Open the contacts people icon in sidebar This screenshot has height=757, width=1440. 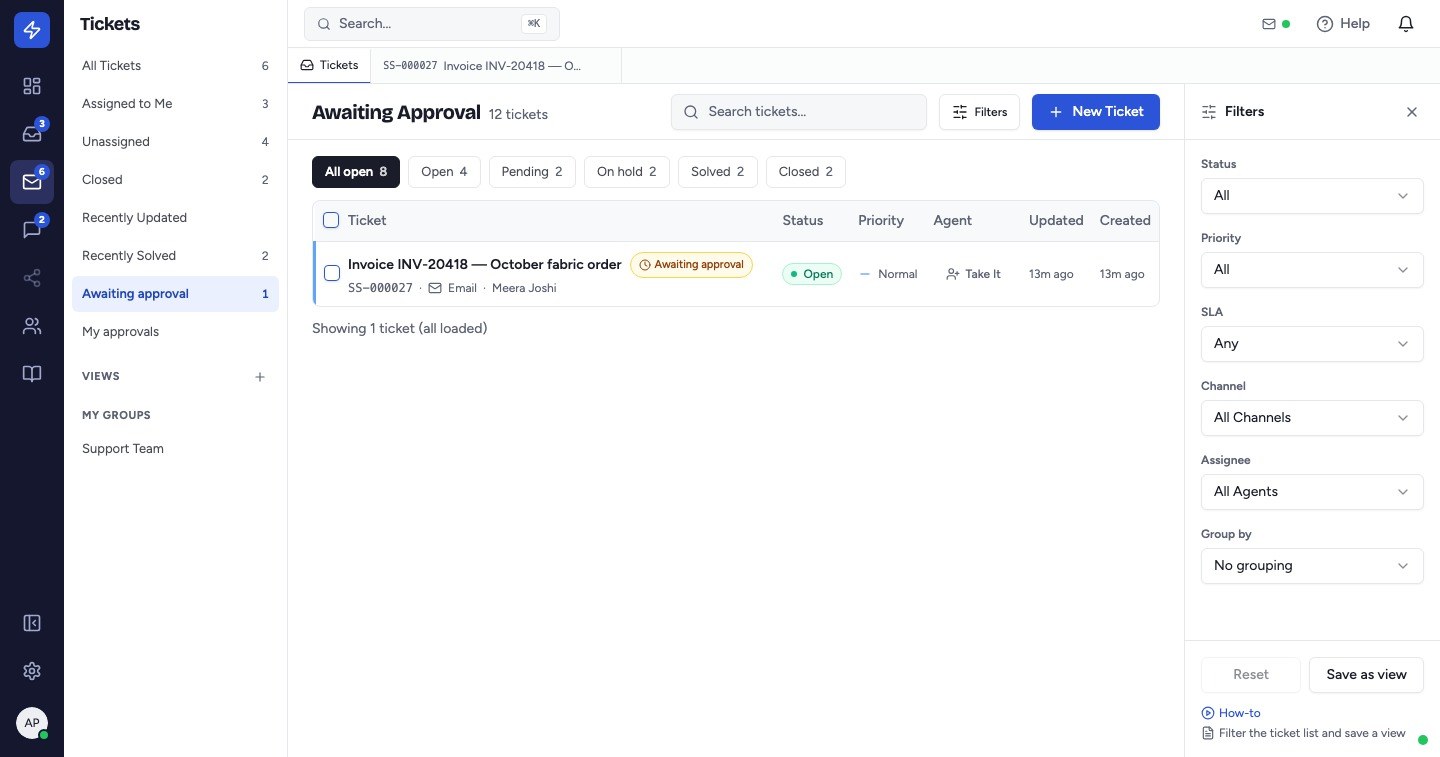pyautogui.click(x=32, y=326)
